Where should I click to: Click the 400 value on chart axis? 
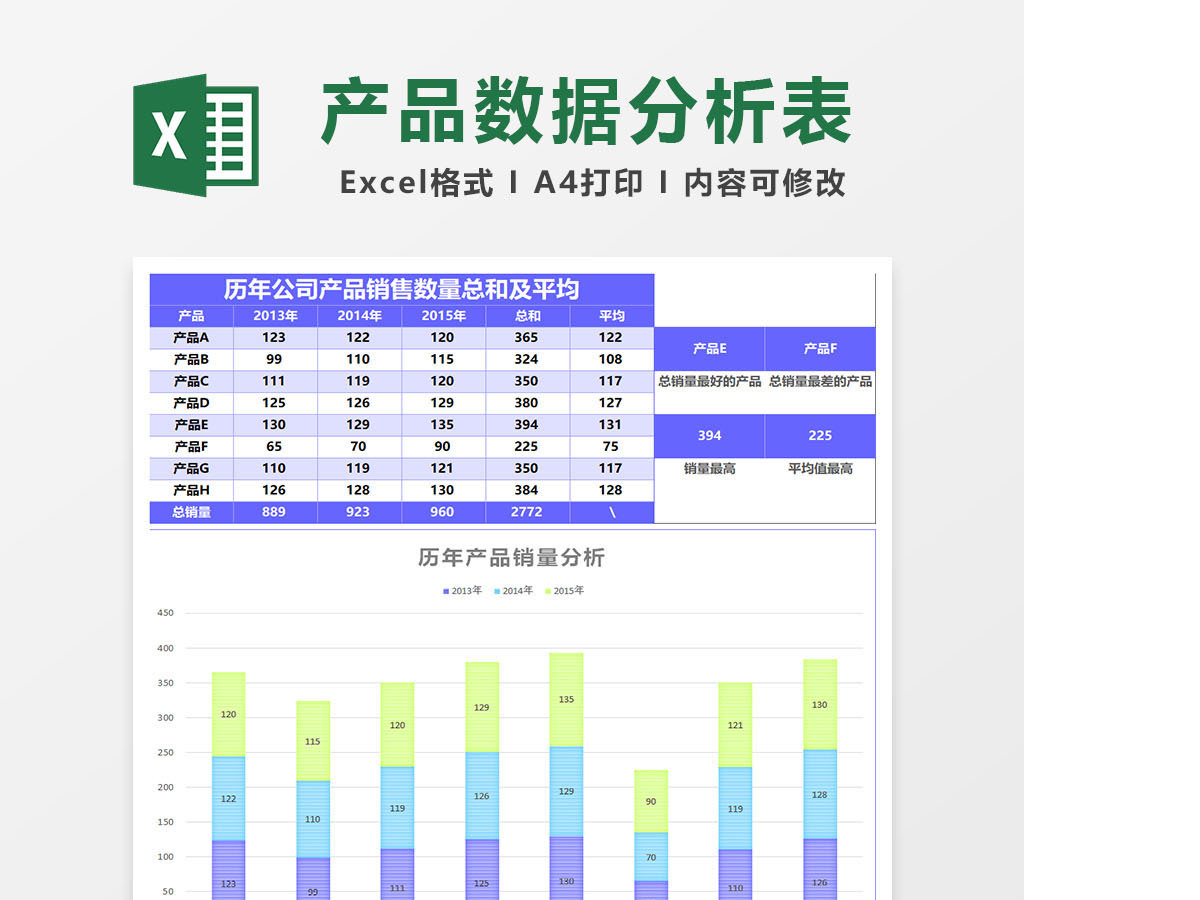(165, 648)
